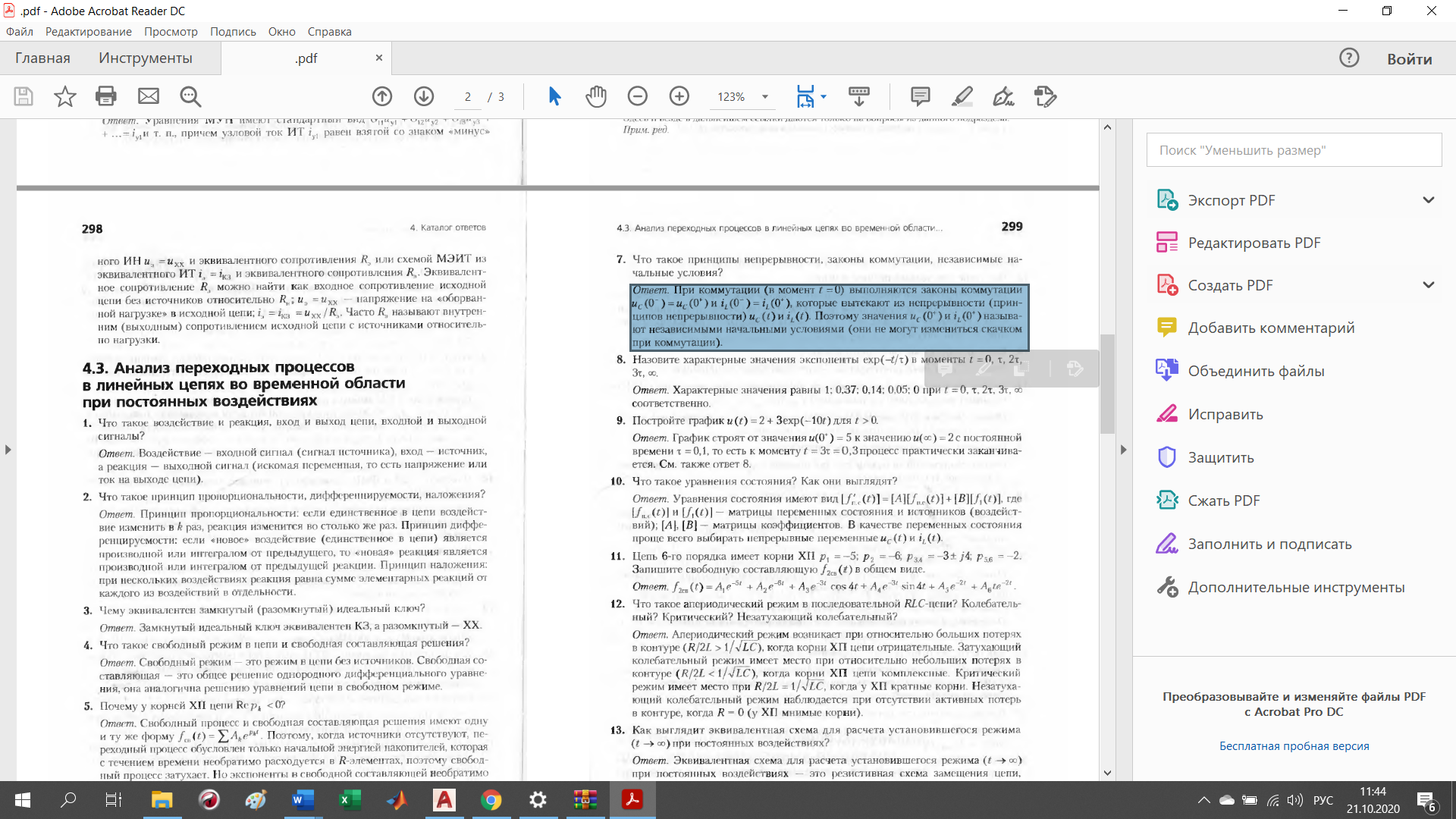This screenshot has width=1456, height=819.
Task: Open the sign document pen icon
Action: pos(1003,96)
